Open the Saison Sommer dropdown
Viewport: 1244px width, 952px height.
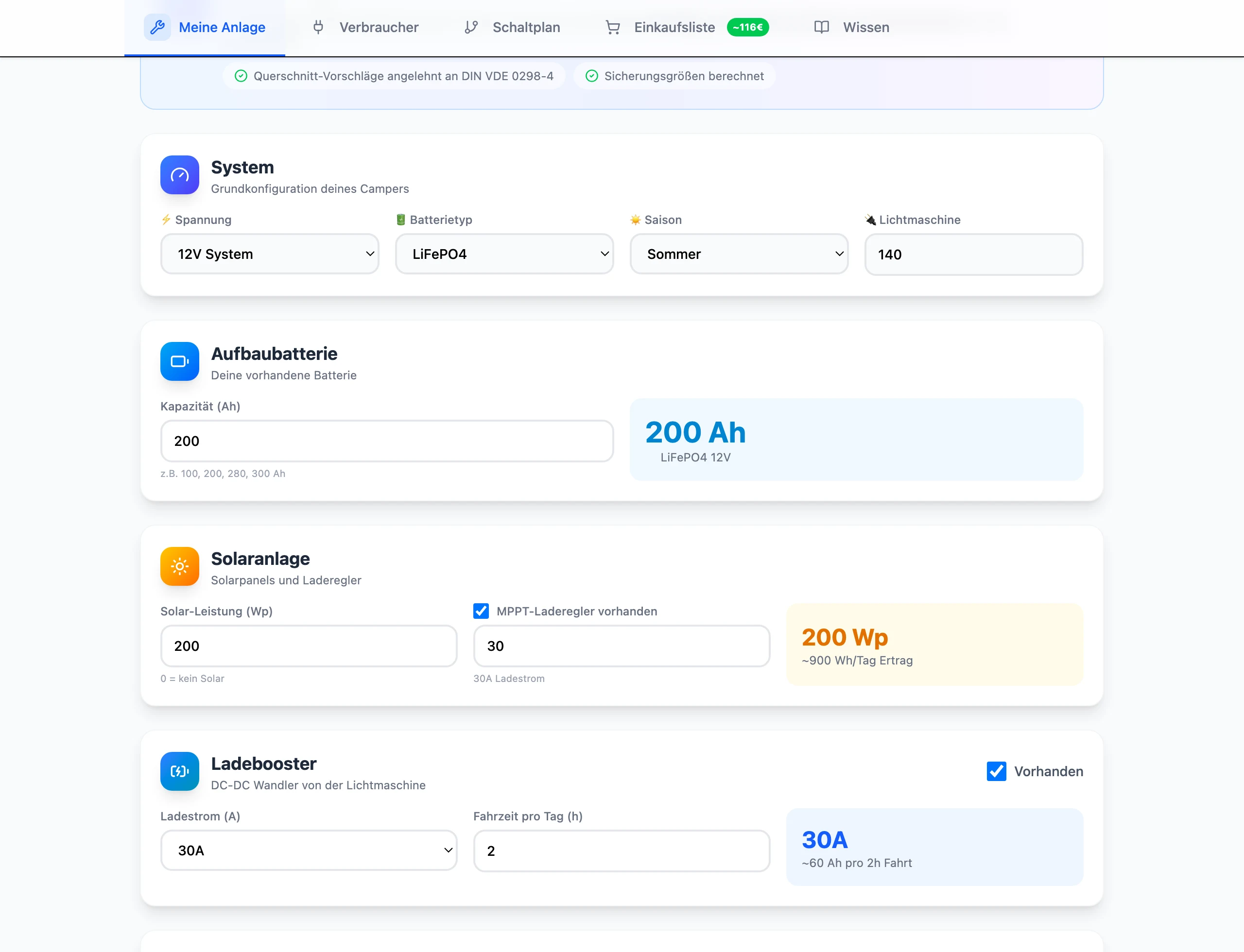pos(740,254)
